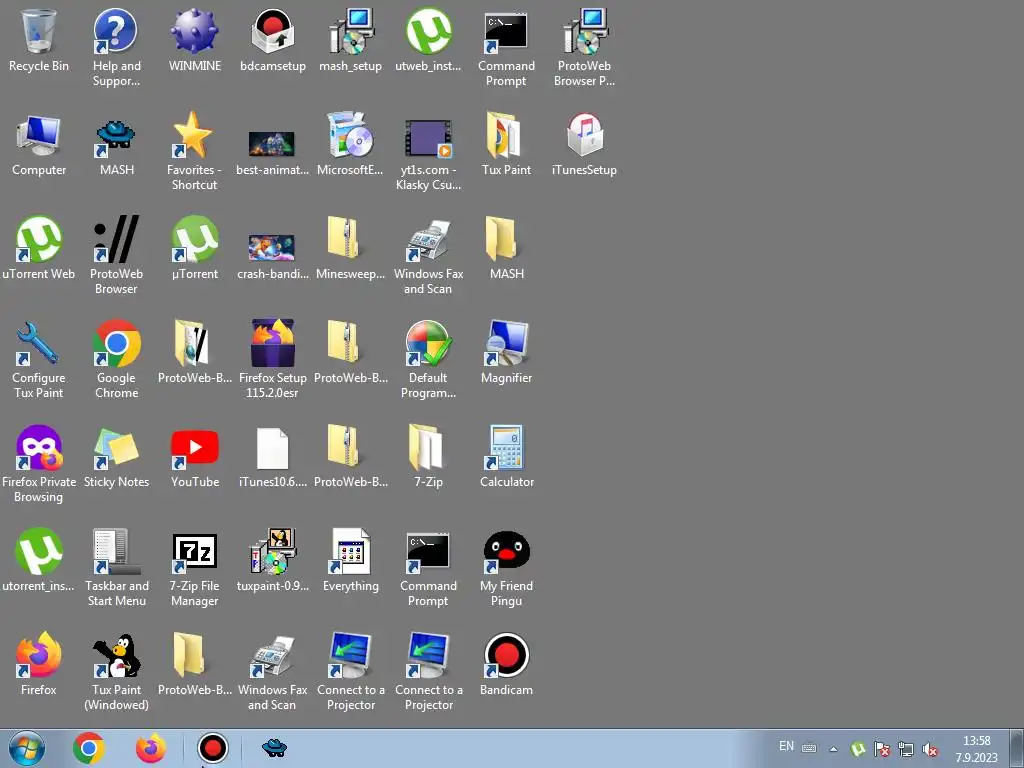Select the iTunesSetup icon
Viewport: 1024px width, 768px height.
584,135
